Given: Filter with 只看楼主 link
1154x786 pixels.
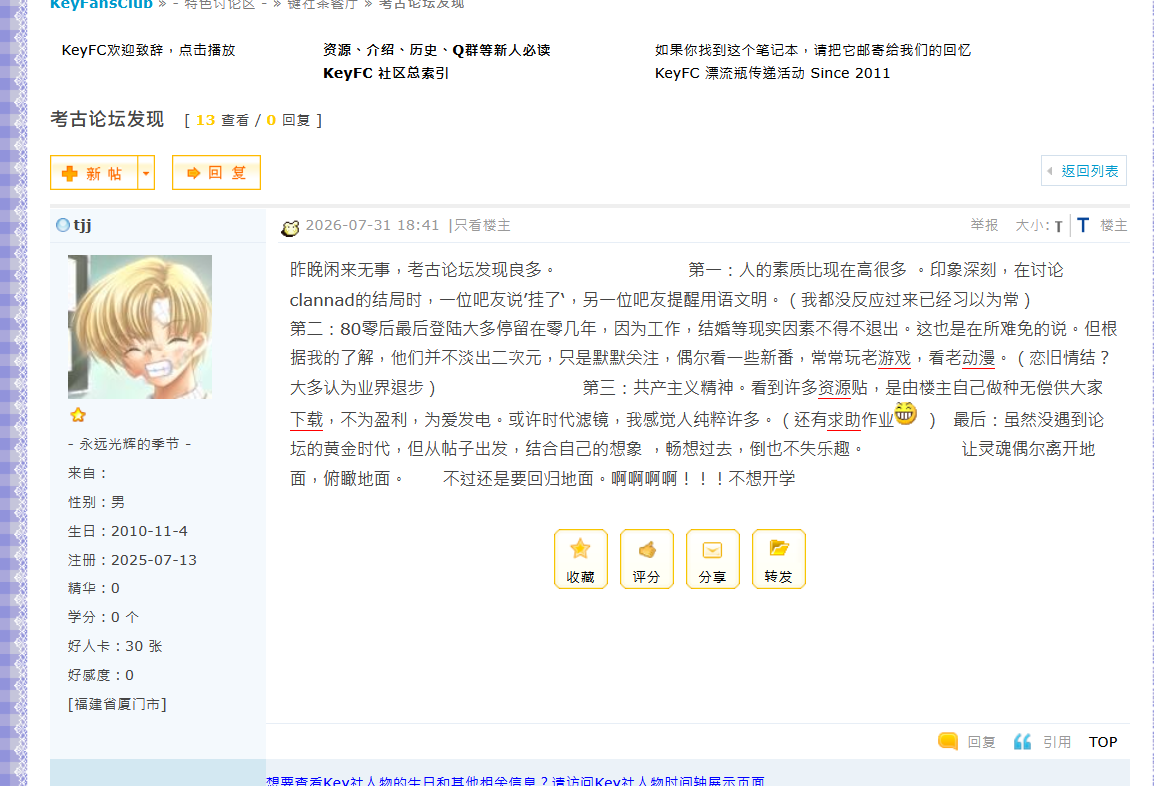Looking at the screenshot, I should (482, 225).
